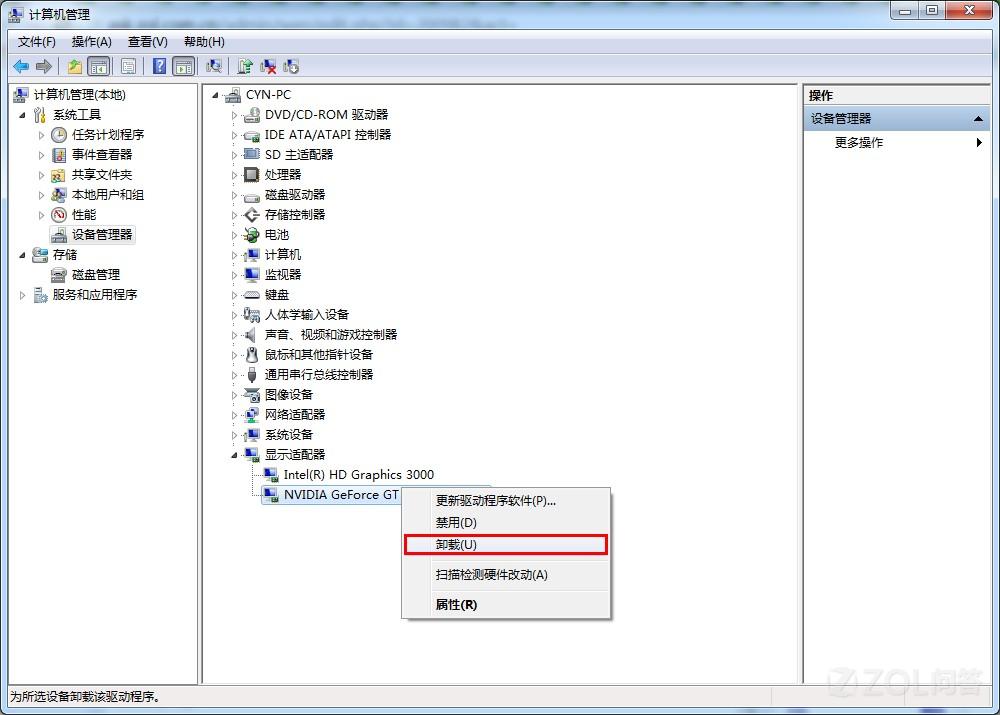Choose 扫描检测硬件改动(A) in context menu
Viewport: 1000px width, 715px height.
pos(506,575)
